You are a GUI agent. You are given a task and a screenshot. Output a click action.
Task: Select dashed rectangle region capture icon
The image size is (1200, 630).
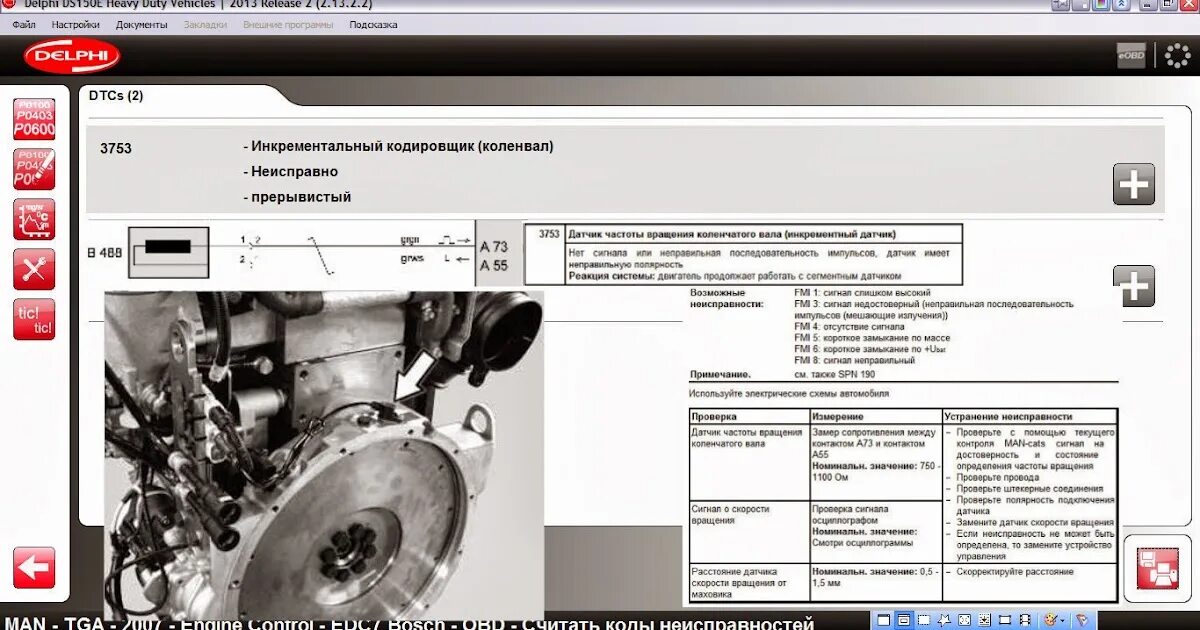point(924,620)
